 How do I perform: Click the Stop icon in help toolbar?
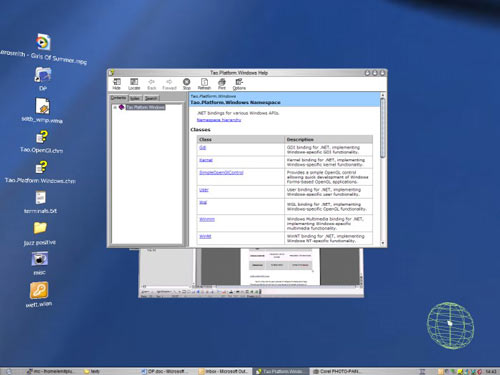point(187,84)
